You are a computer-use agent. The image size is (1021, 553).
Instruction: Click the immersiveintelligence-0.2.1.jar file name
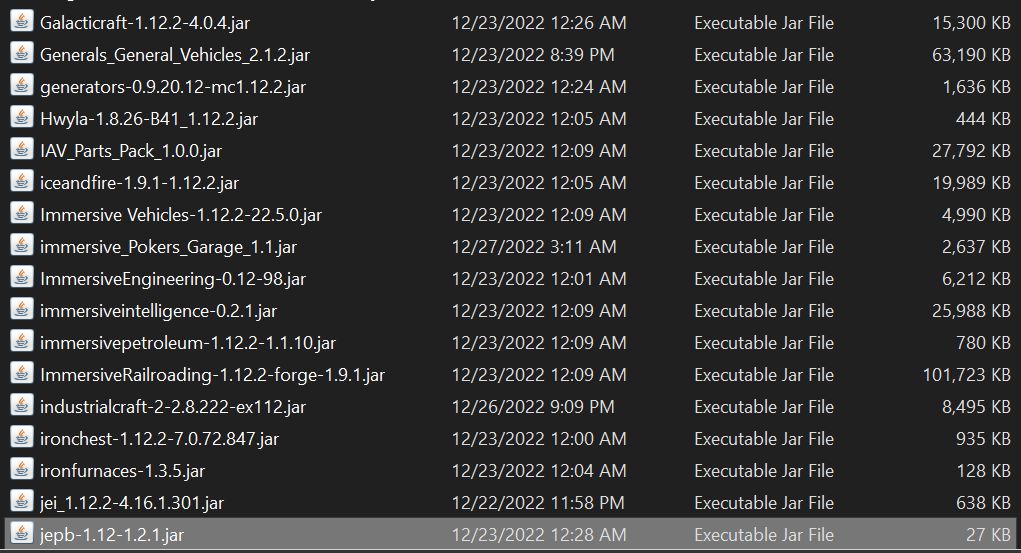tap(158, 311)
